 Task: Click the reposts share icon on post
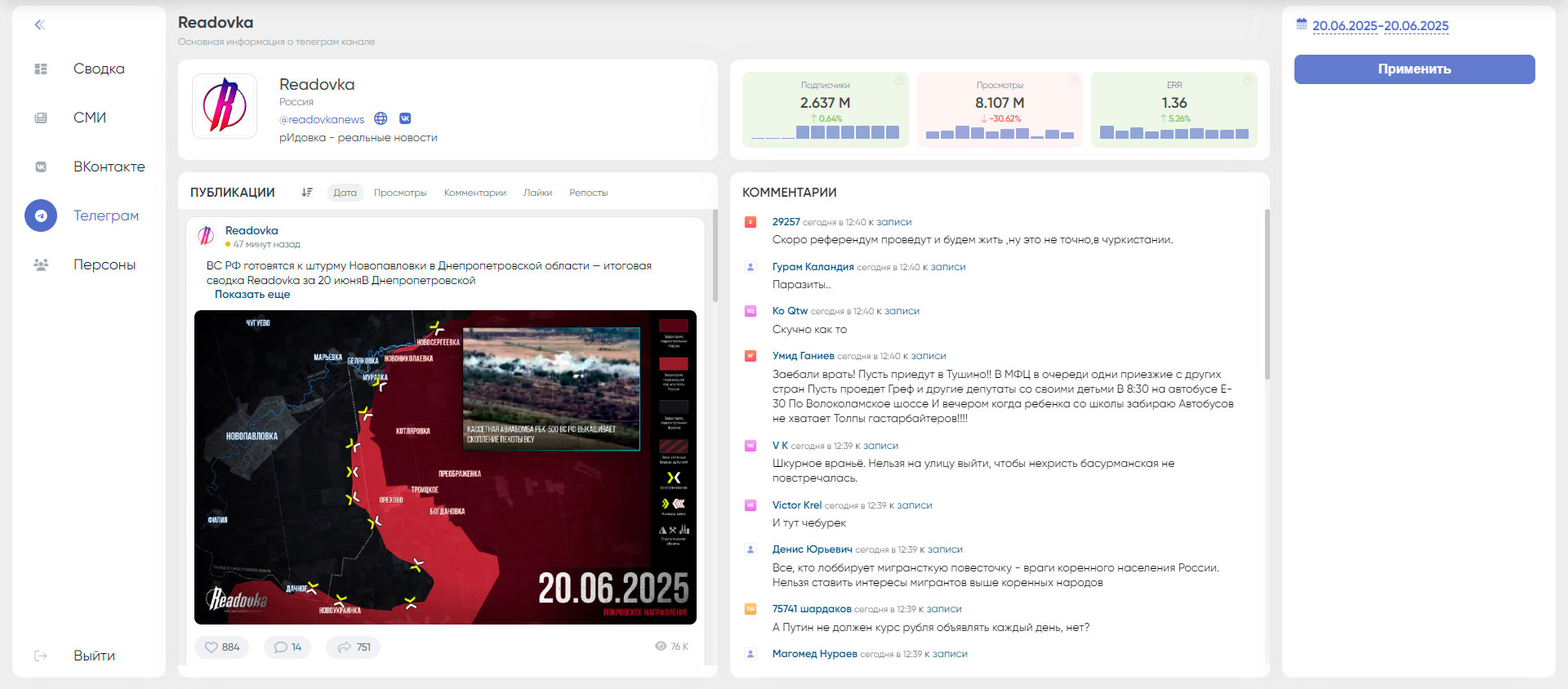pyautogui.click(x=344, y=647)
